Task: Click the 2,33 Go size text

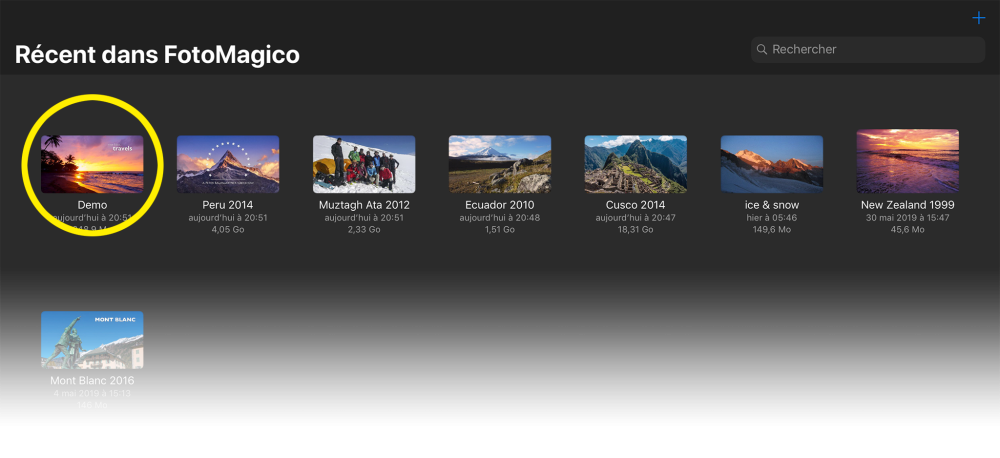Action: pos(364,230)
